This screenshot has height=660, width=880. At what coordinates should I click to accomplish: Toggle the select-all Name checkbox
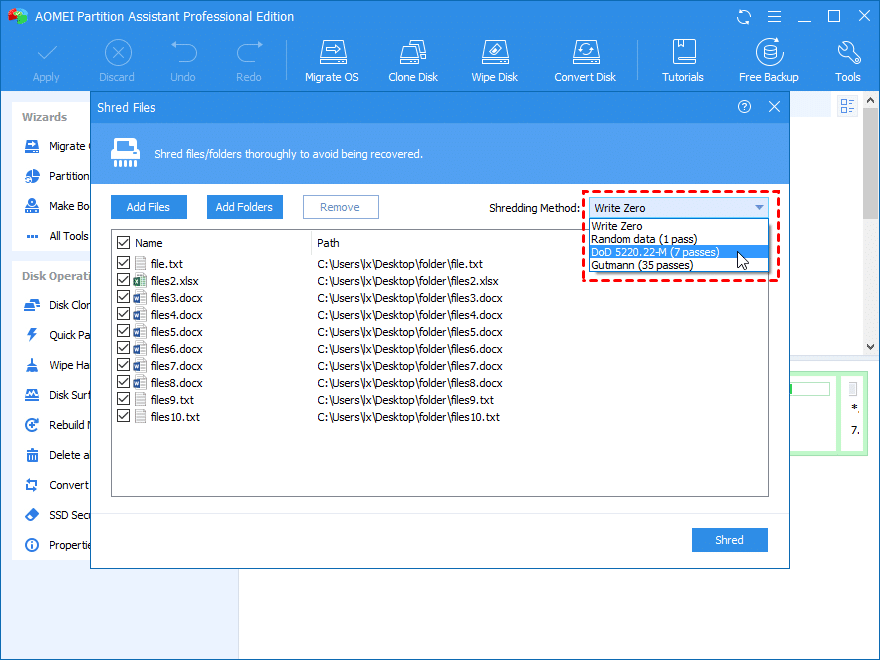click(x=123, y=242)
